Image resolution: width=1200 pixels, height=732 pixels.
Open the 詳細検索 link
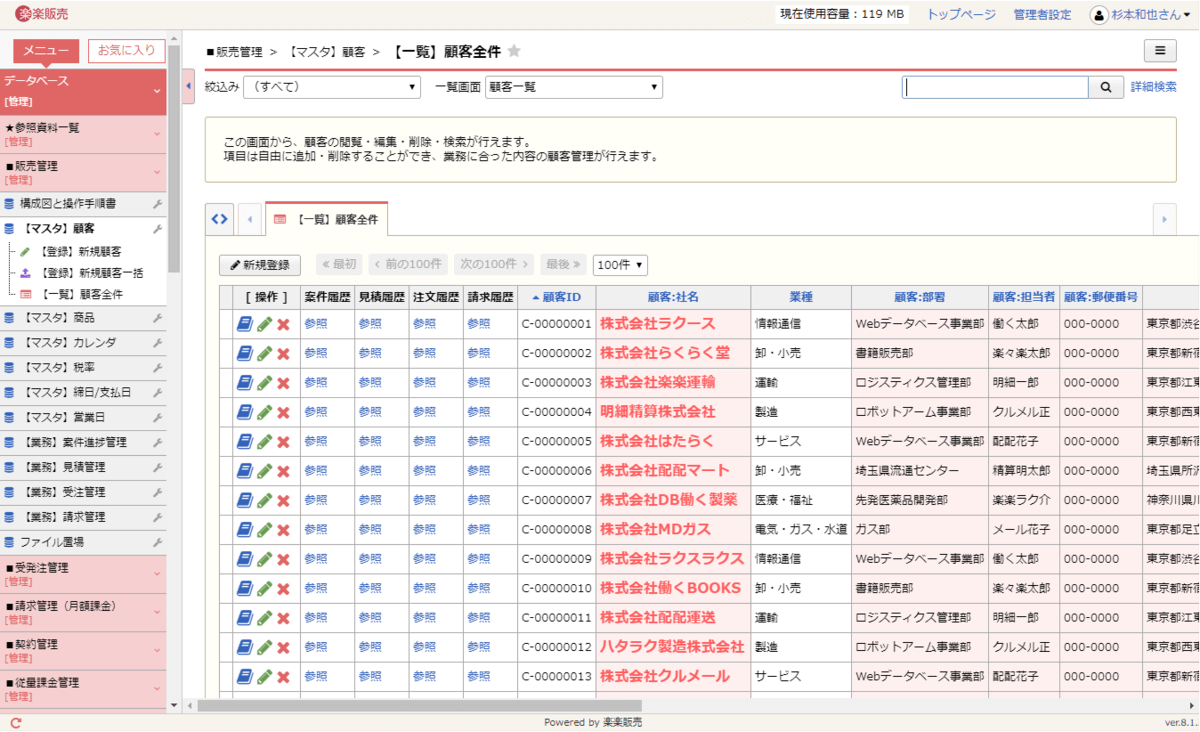tap(1153, 87)
